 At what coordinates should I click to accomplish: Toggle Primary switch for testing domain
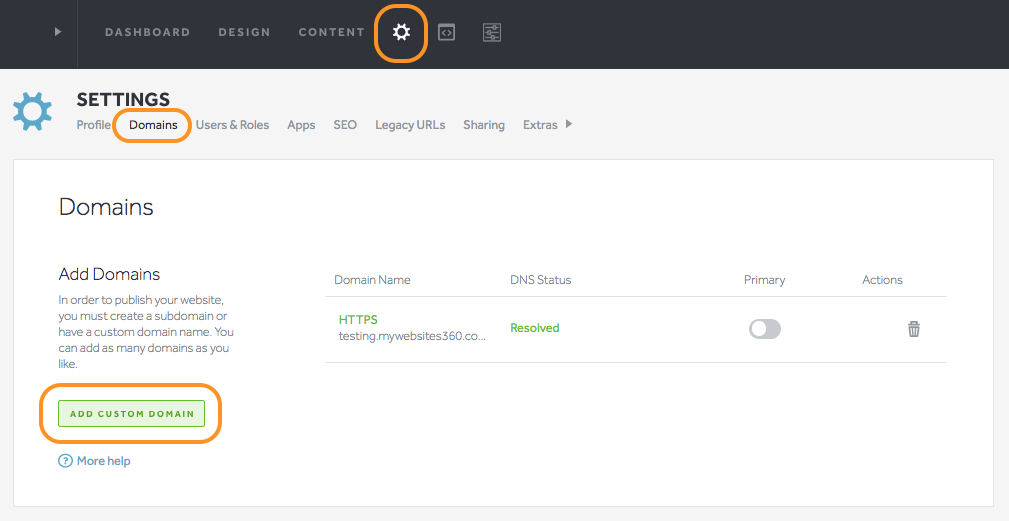(x=764, y=329)
